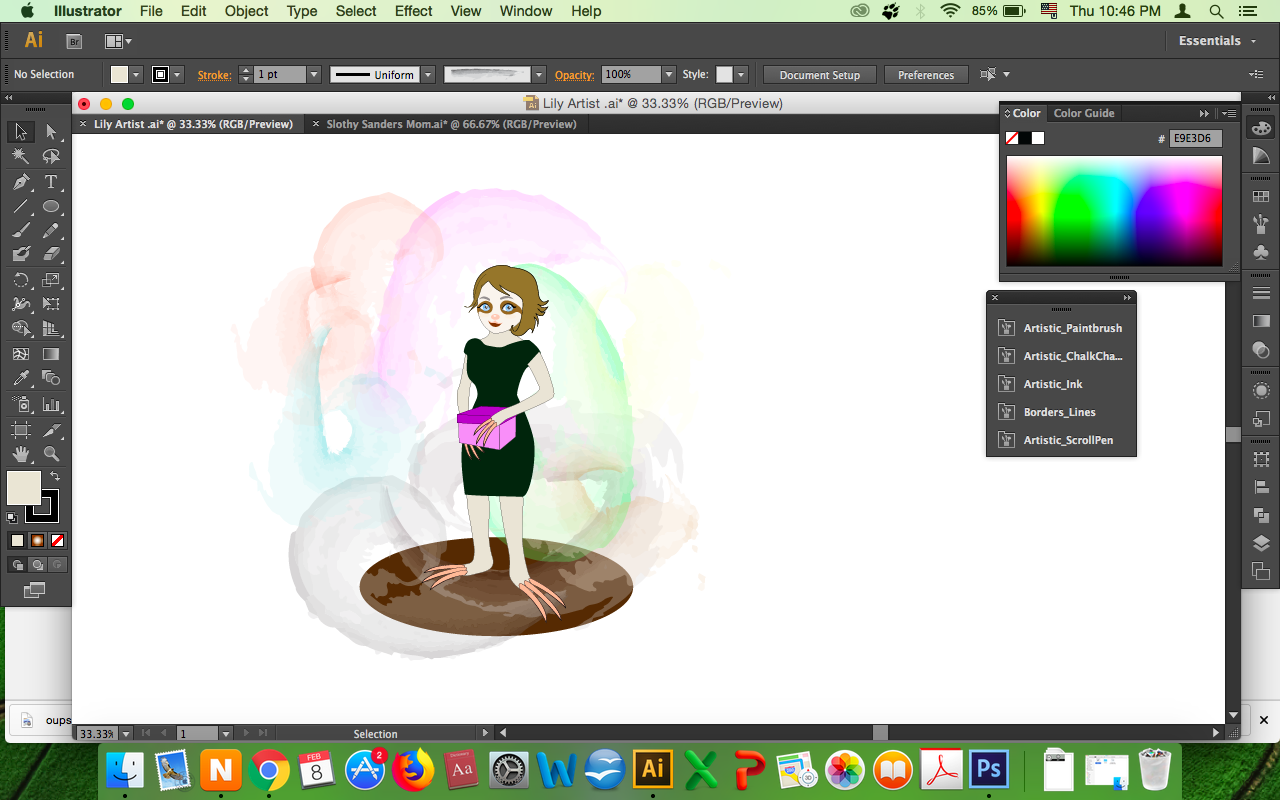
Task: Set paint mode to None
Action: click(58, 540)
